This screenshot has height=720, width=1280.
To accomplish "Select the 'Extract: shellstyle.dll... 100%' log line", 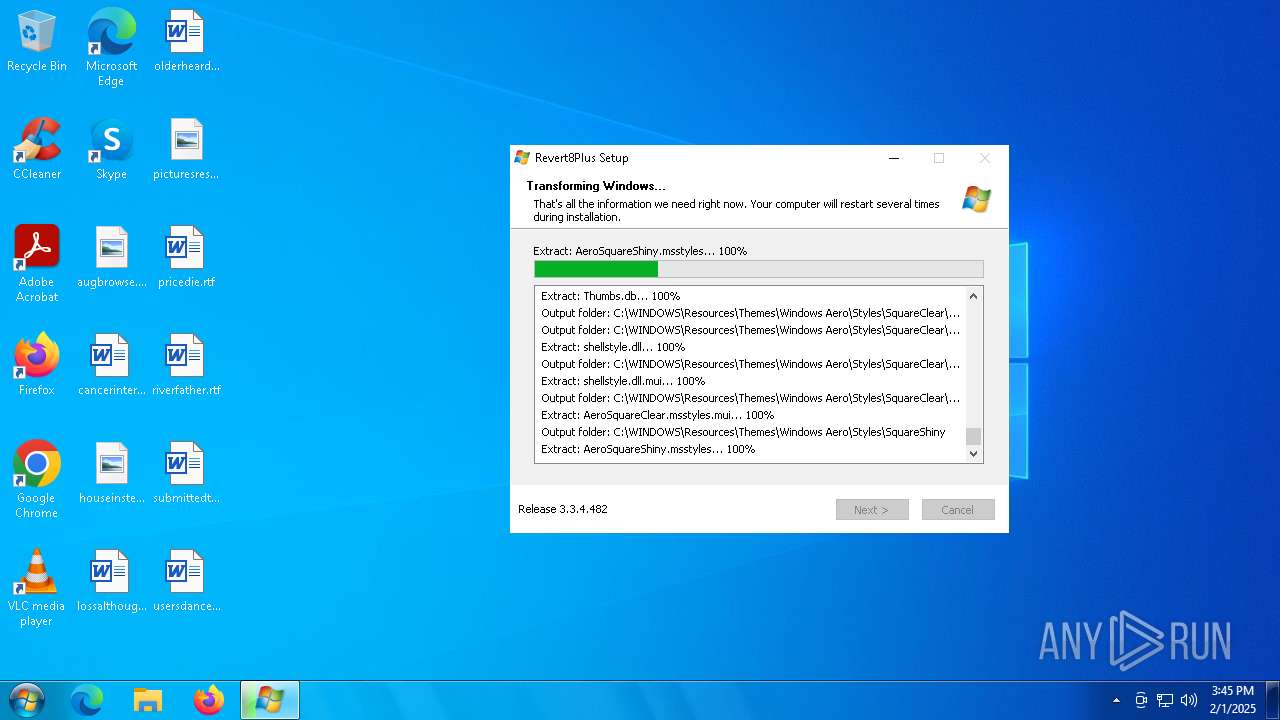I will [613, 347].
